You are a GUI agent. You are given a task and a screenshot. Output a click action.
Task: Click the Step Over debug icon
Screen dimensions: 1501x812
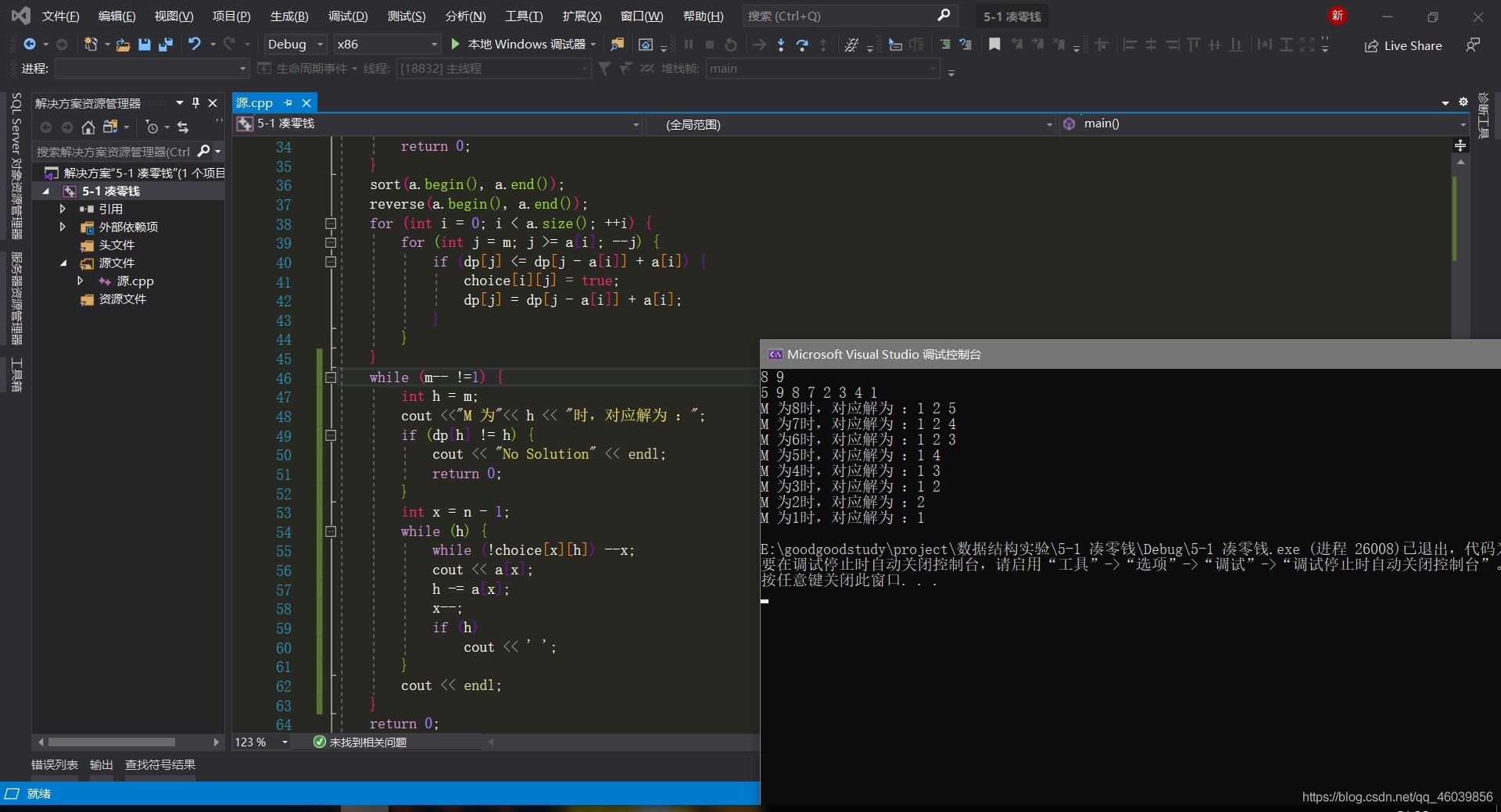(x=802, y=45)
